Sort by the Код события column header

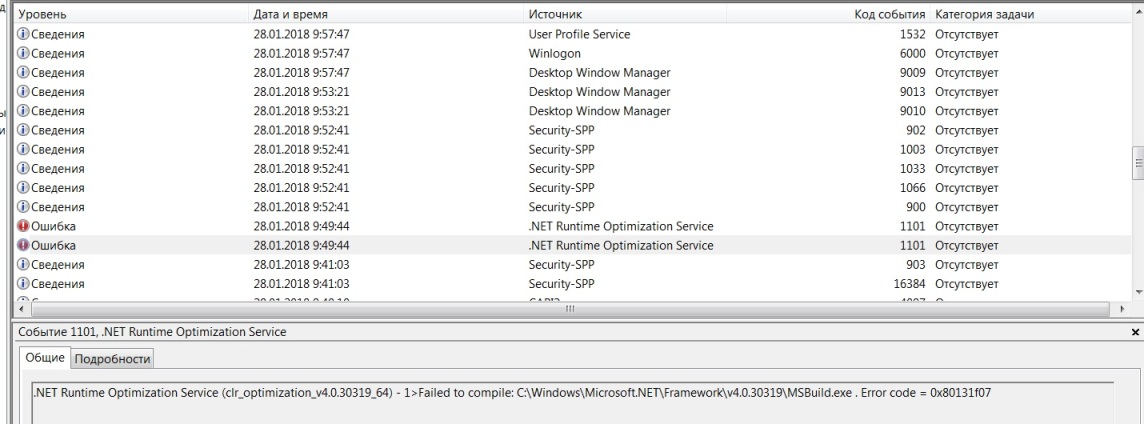coord(889,16)
